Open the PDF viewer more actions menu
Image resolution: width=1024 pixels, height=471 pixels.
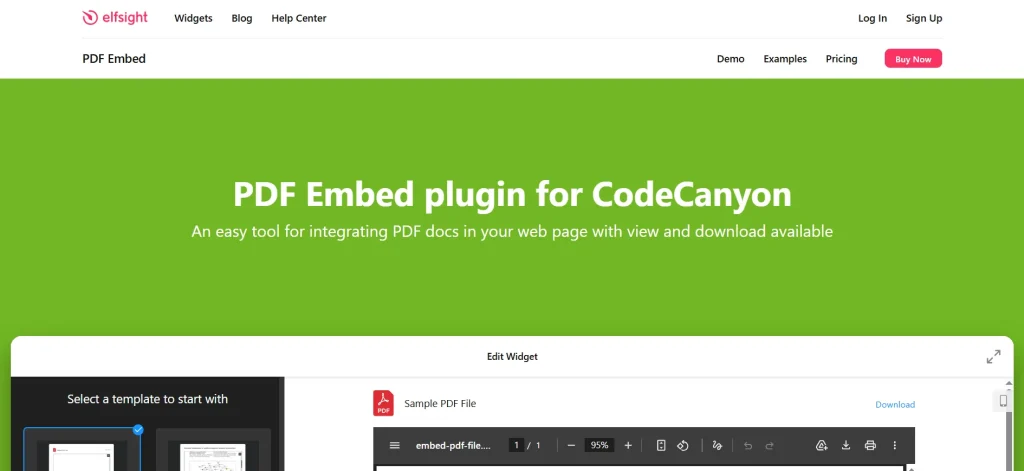point(895,446)
